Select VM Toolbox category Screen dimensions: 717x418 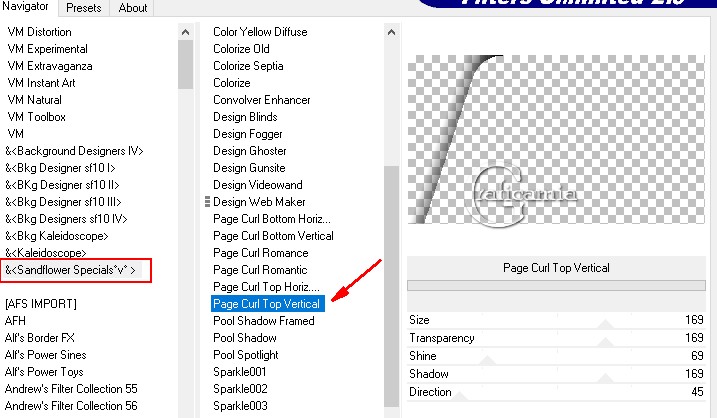[x=37, y=117]
